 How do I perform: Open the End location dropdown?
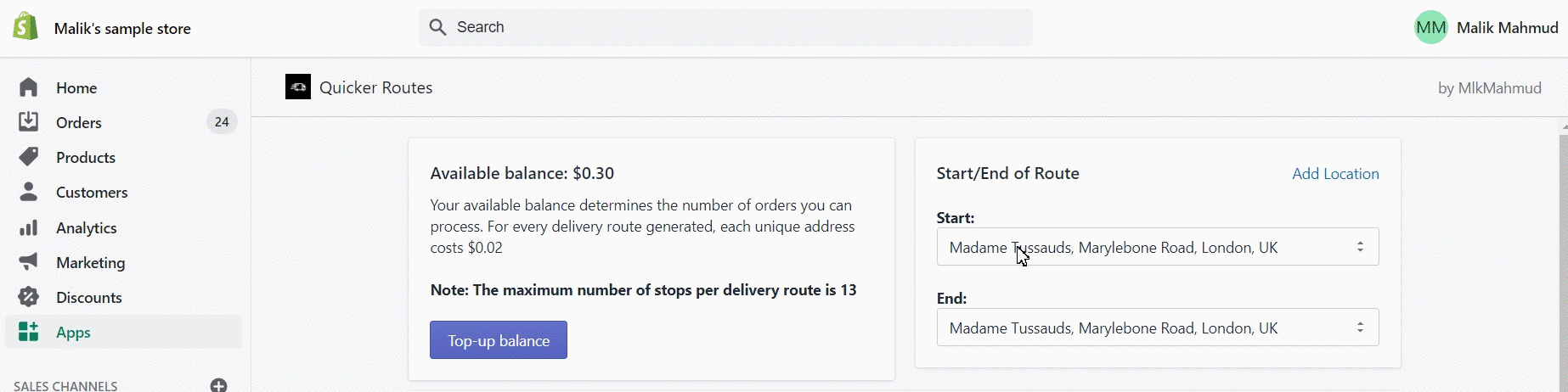(x=1157, y=328)
